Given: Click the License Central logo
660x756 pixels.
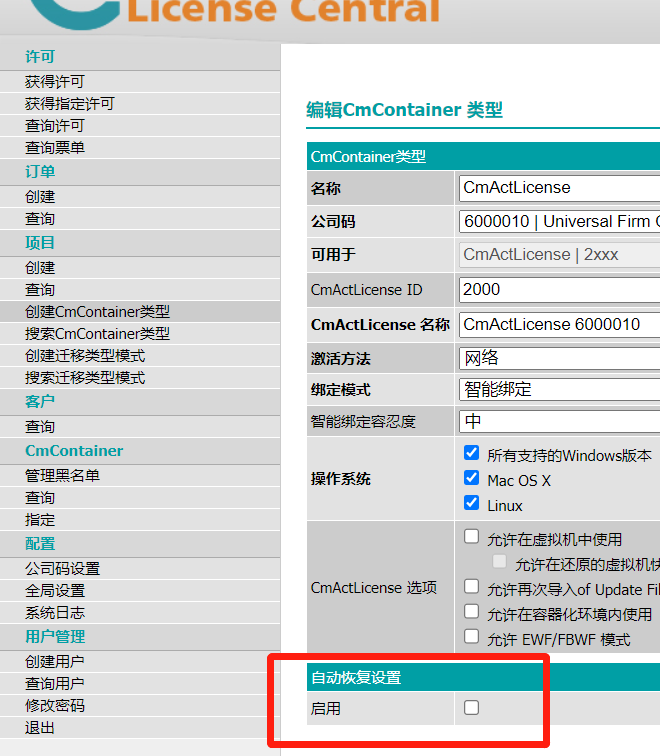Looking at the screenshot, I should tap(236, 13).
